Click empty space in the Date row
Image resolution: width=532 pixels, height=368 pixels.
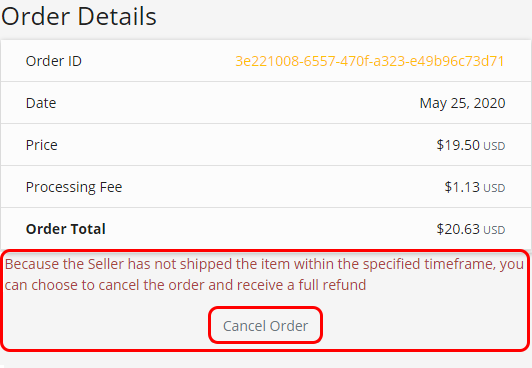coord(238,103)
